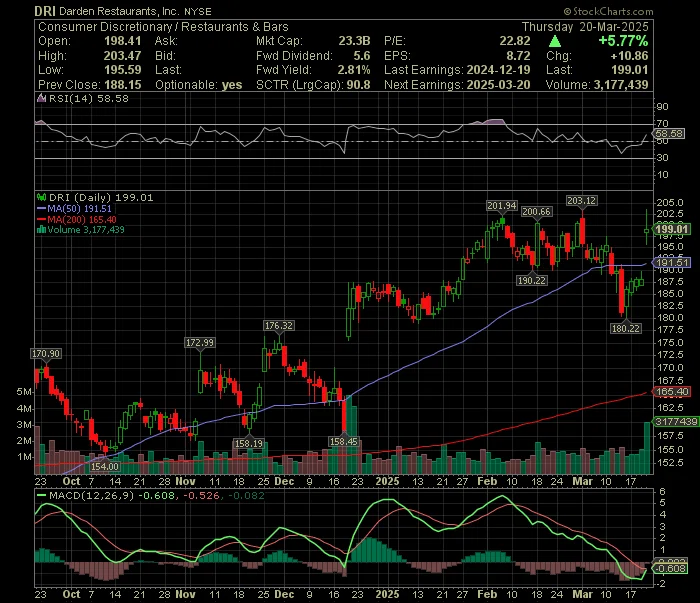This screenshot has height=603, width=700.
Task: Click the Low 195.59 value
Action: [x=122, y=70]
